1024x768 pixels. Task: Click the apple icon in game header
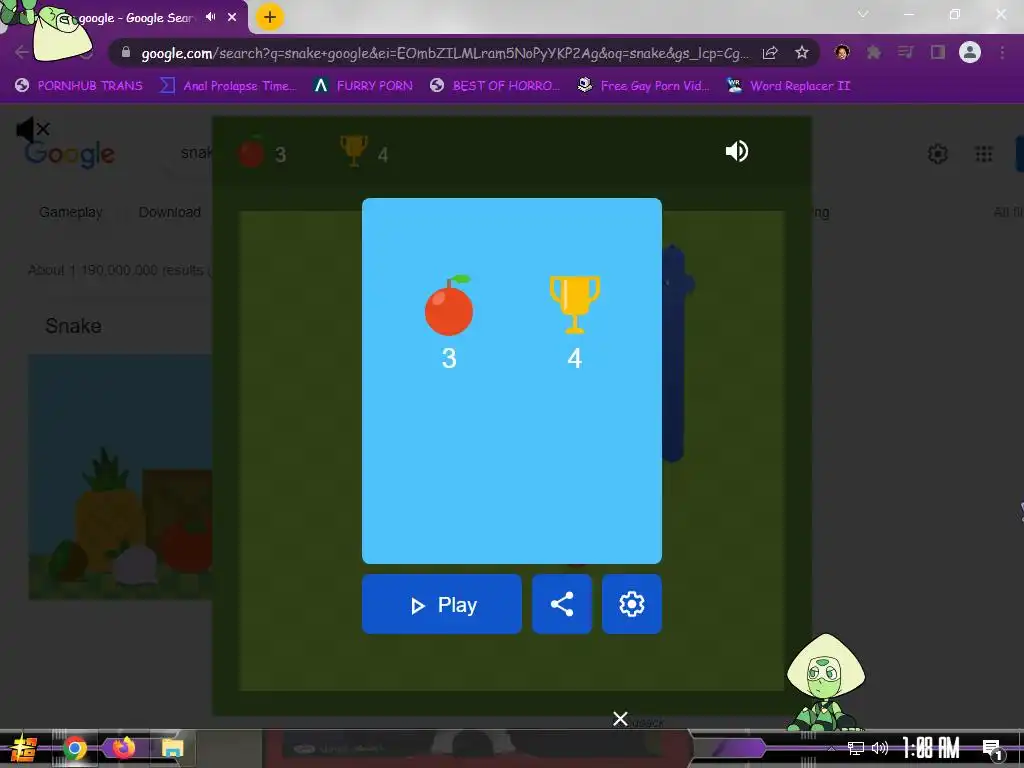point(251,152)
